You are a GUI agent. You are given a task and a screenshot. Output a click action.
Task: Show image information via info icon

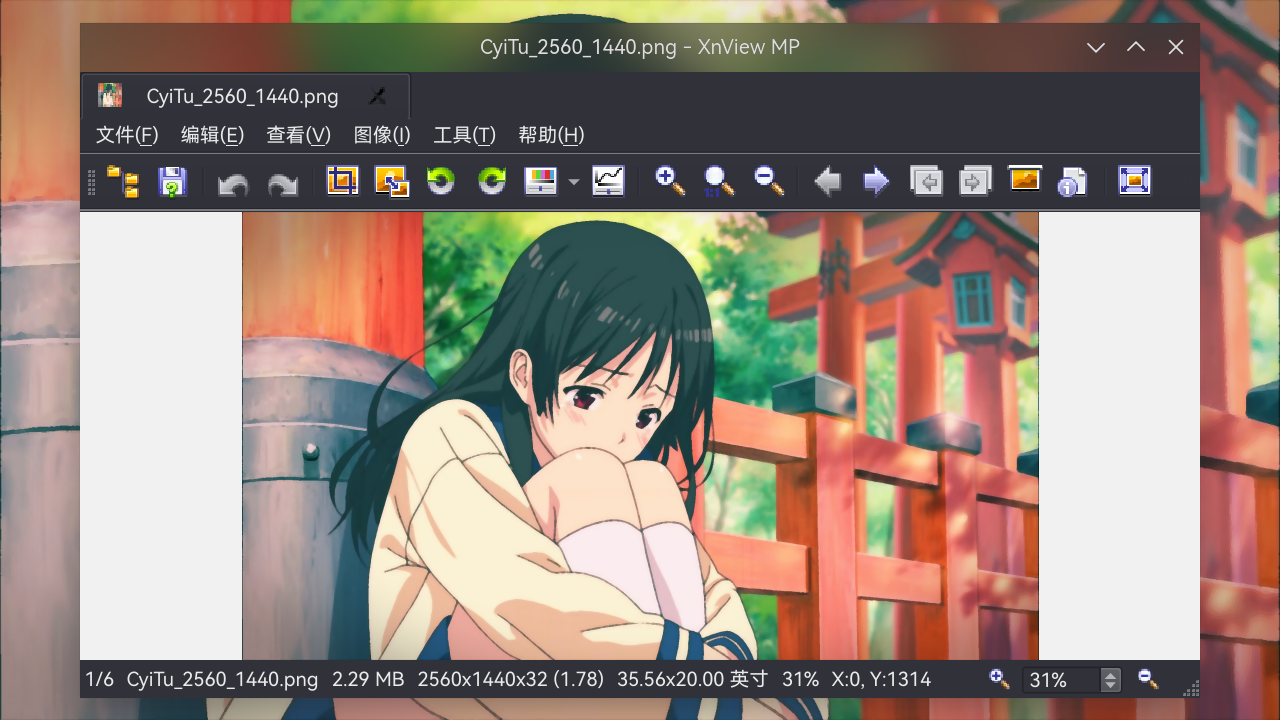tap(1071, 181)
